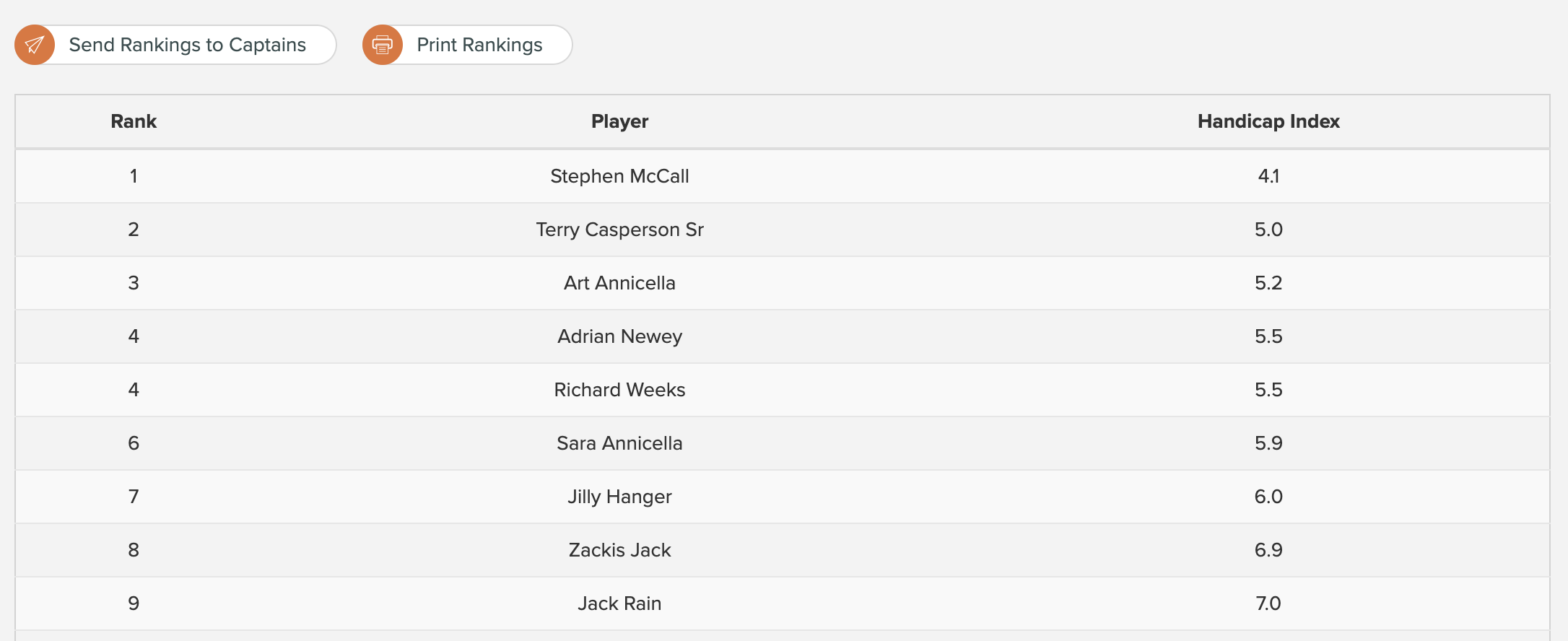Click the orange printer icon

[383, 45]
